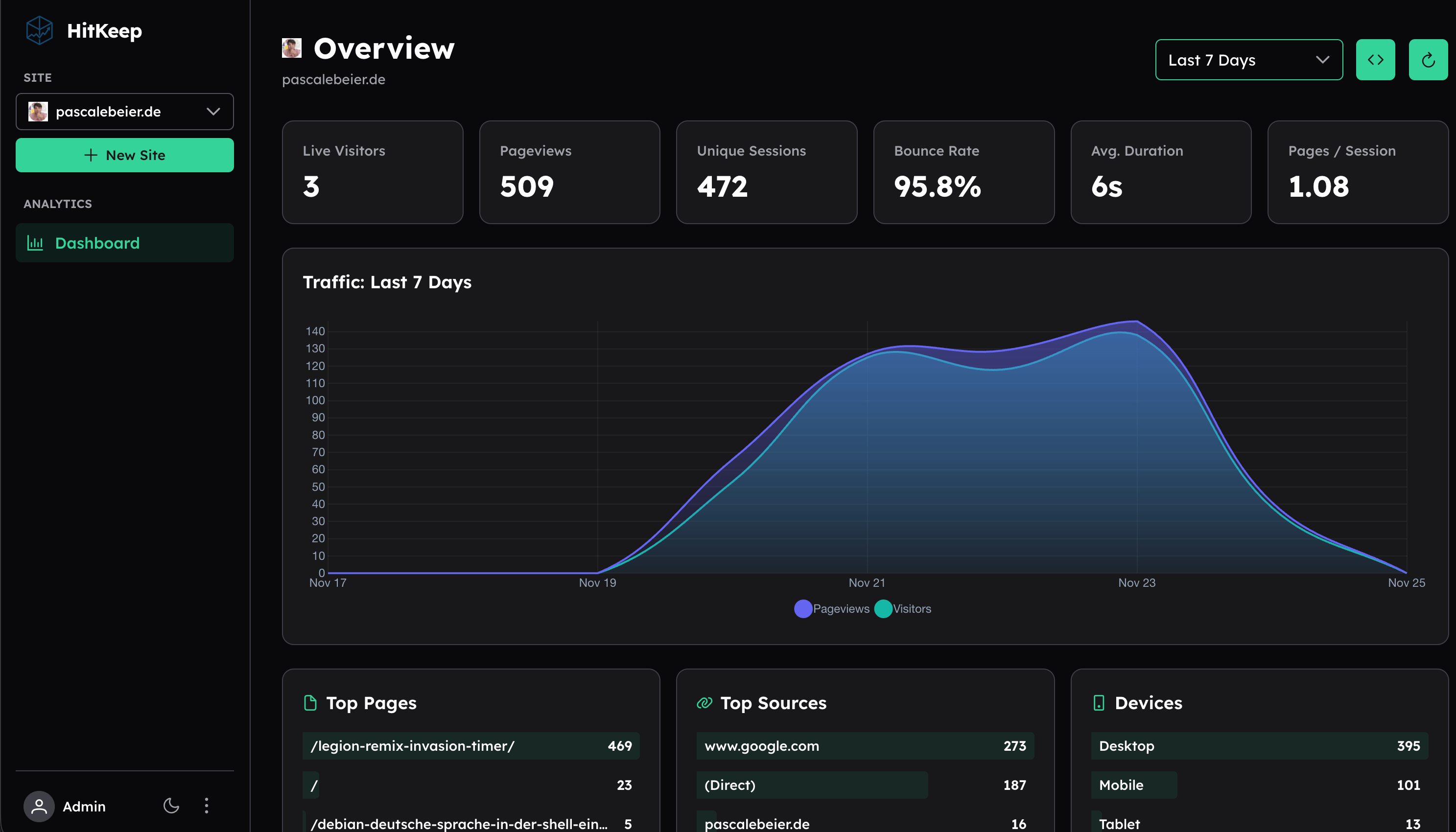Open the embed code icon
Viewport: 1456px width, 832px height.
point(1375,59)
